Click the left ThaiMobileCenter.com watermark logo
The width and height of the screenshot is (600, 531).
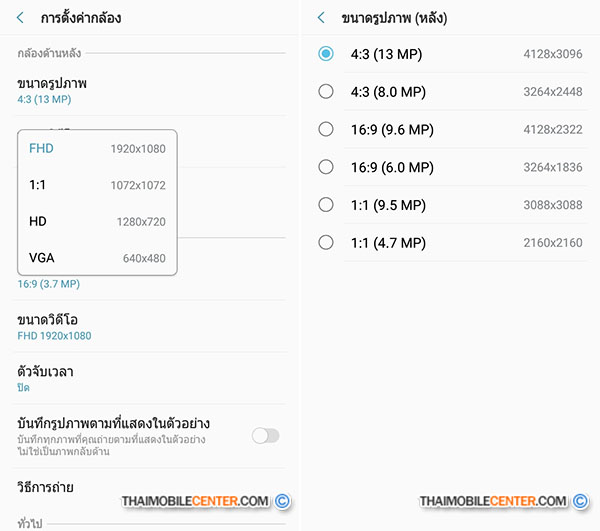click(206, 501)
